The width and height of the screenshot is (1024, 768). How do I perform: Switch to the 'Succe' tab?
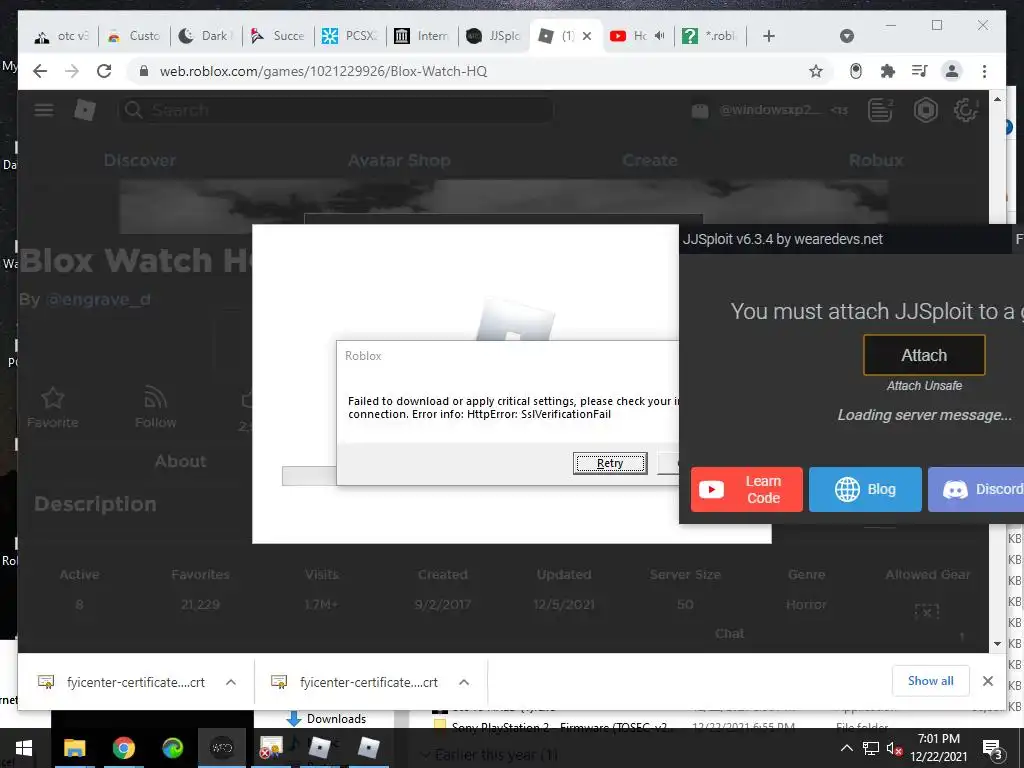point(278,36)
